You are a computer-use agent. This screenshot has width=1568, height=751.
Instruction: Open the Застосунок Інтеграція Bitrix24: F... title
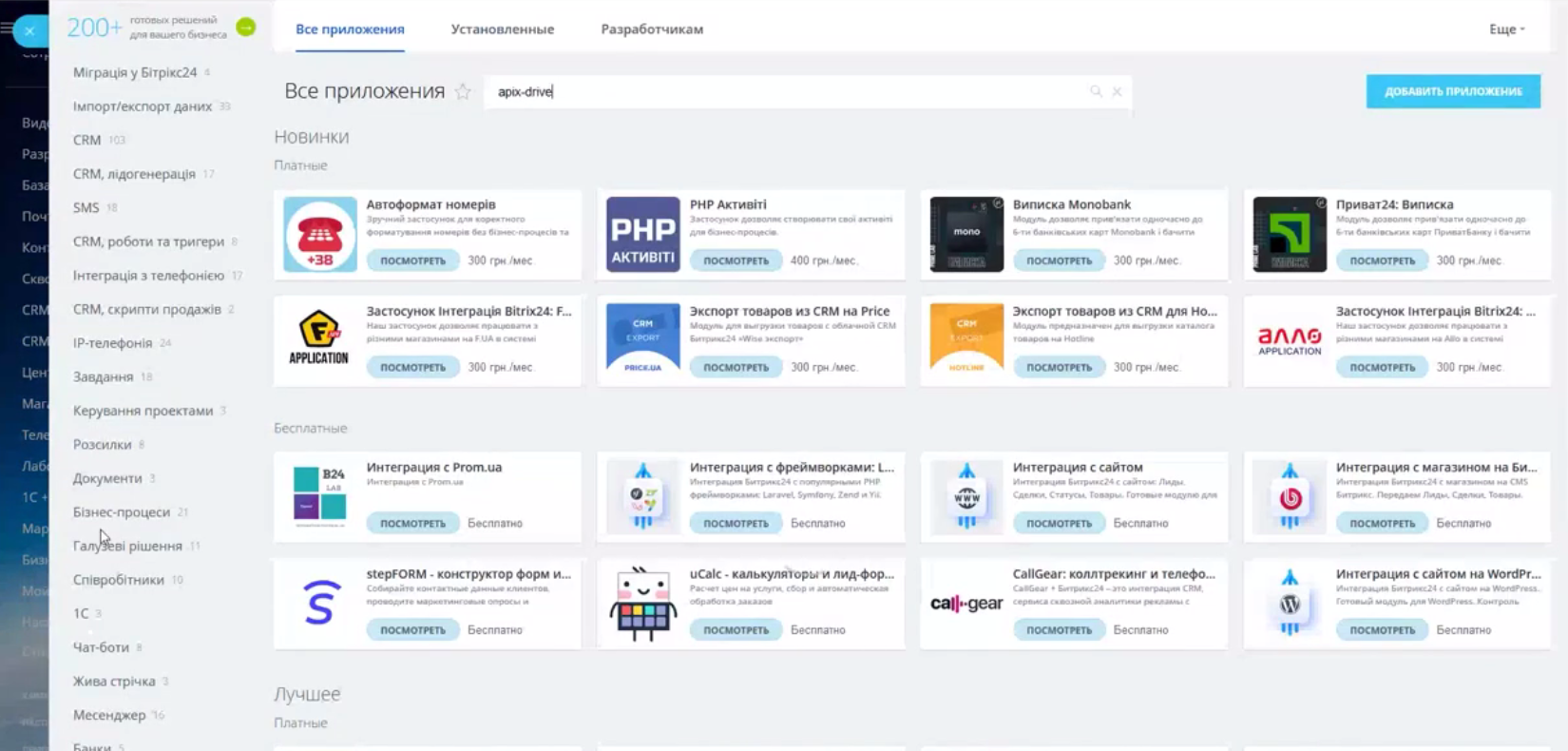click(469, 311)
